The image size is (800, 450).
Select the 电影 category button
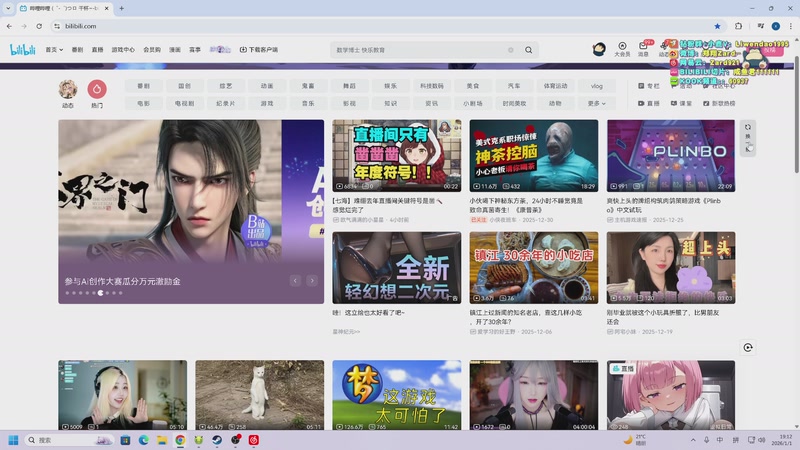point(143,103)
